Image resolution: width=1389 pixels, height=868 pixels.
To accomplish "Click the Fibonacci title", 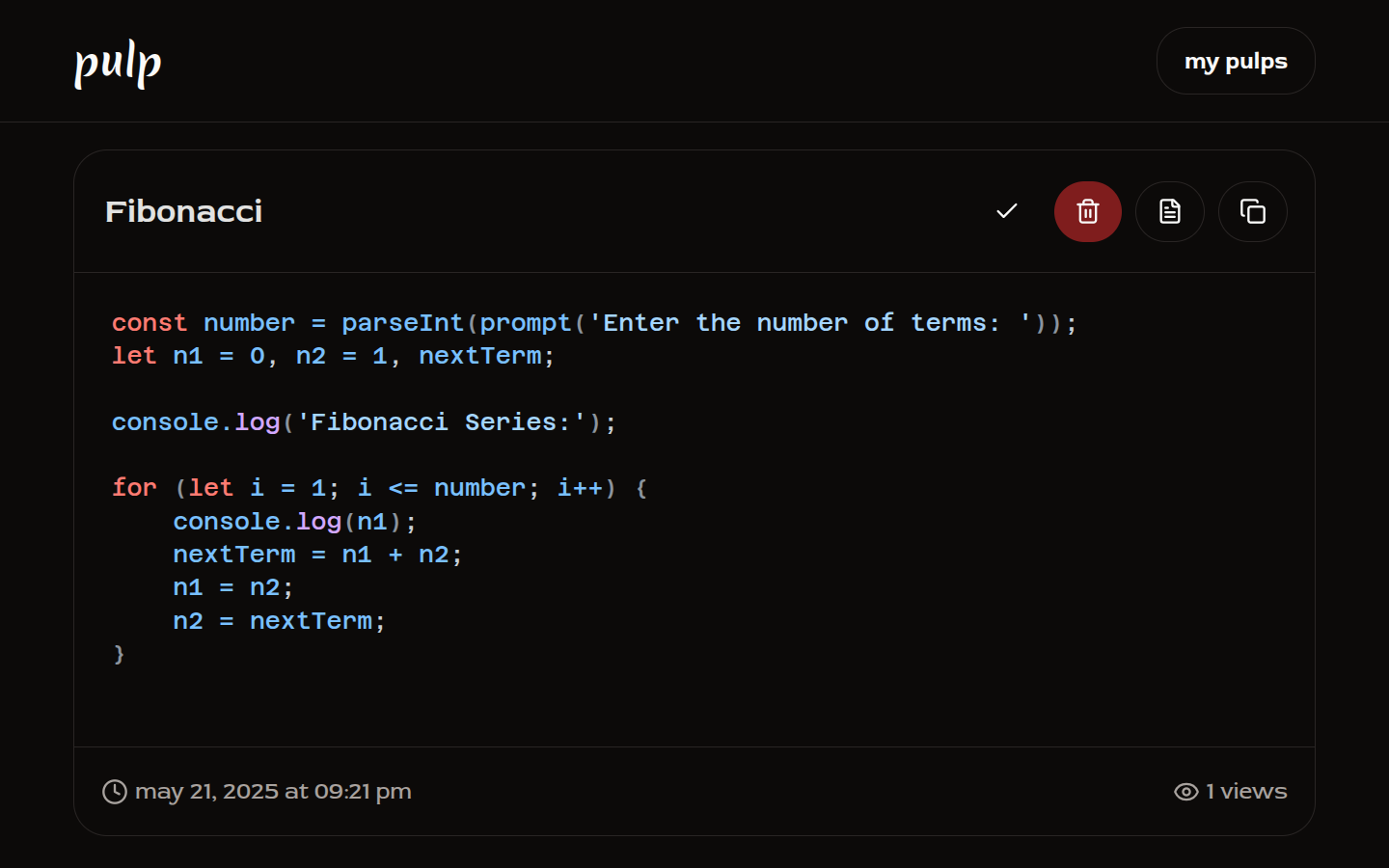I will pyautogui.click(x=183, y=211).
